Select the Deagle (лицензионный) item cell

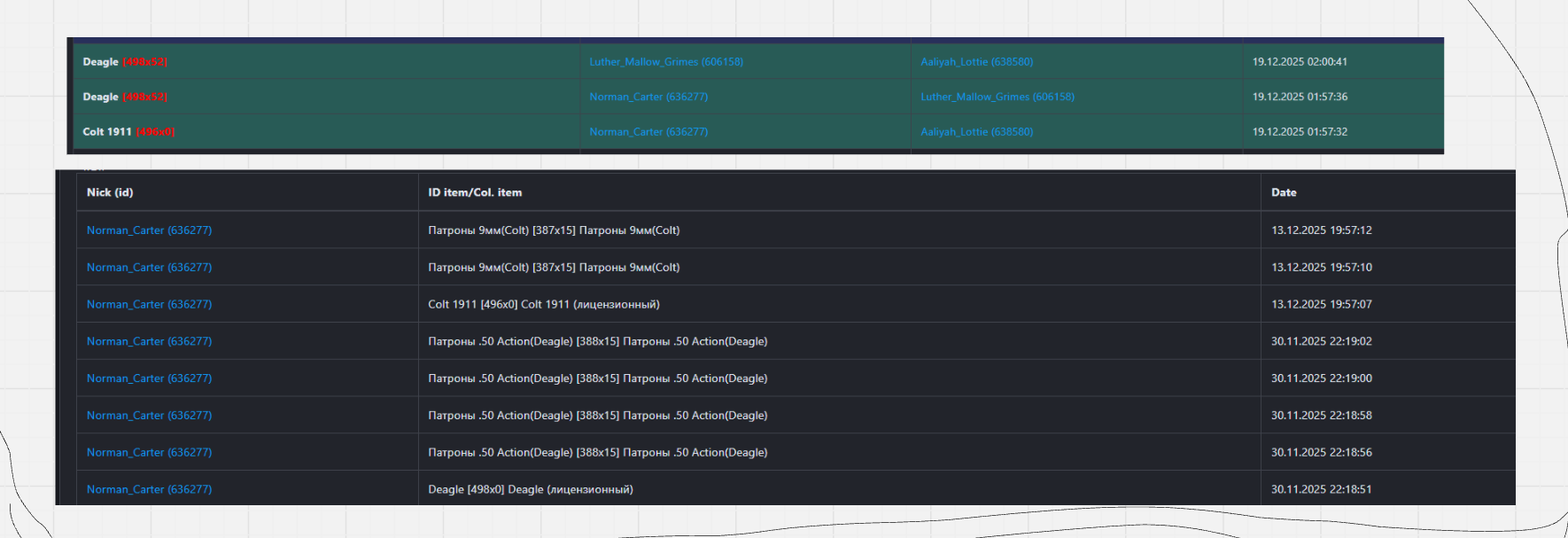point(530,489)
